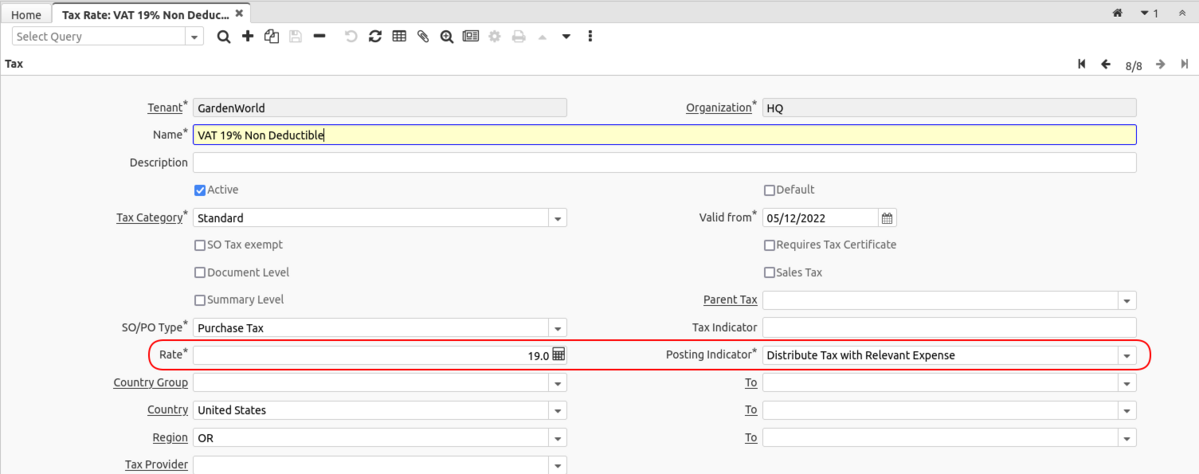1199x474 pixels.
Task: Refresh the record with the reload icon
Action: [x=375, y=36]
